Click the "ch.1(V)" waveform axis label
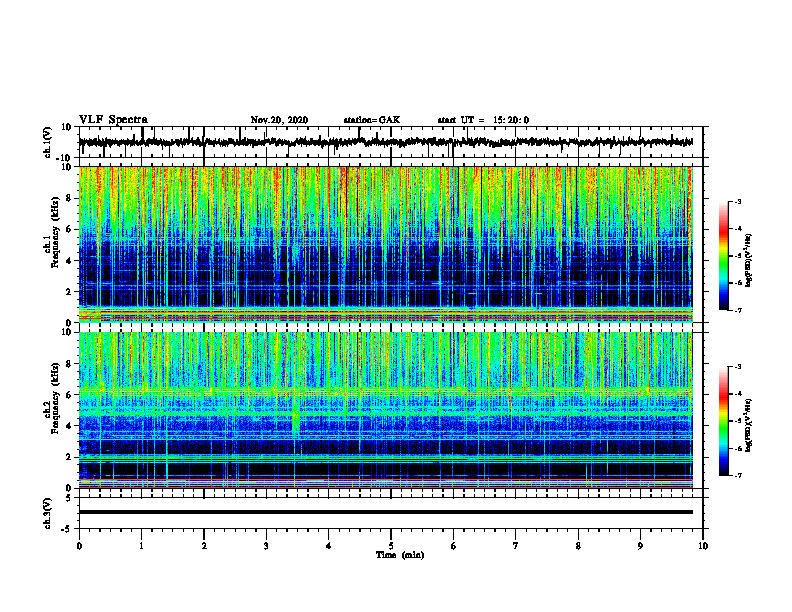This screenshot has width=792, height=612. 48,142
